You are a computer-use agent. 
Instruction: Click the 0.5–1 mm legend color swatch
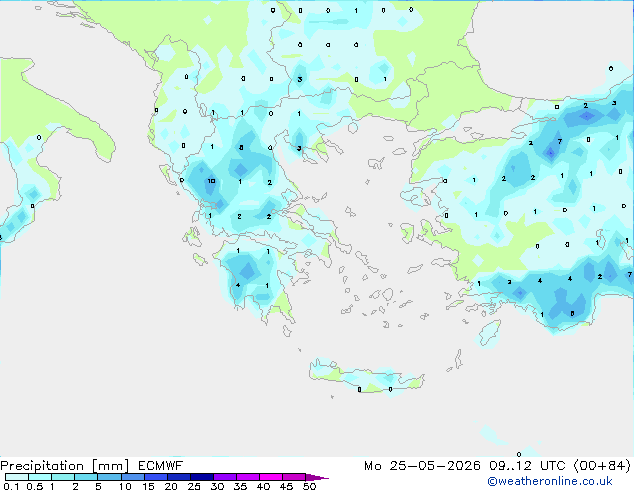click(x=40, y=477)
